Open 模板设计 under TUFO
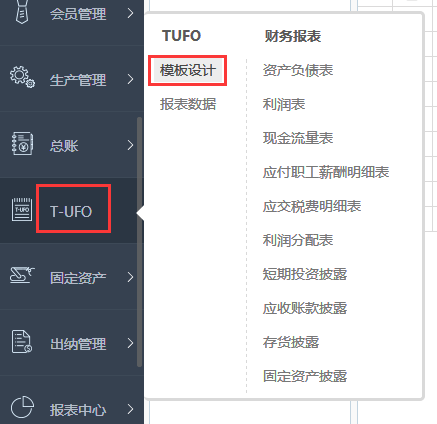437x424 pixels. coord(188,70)
